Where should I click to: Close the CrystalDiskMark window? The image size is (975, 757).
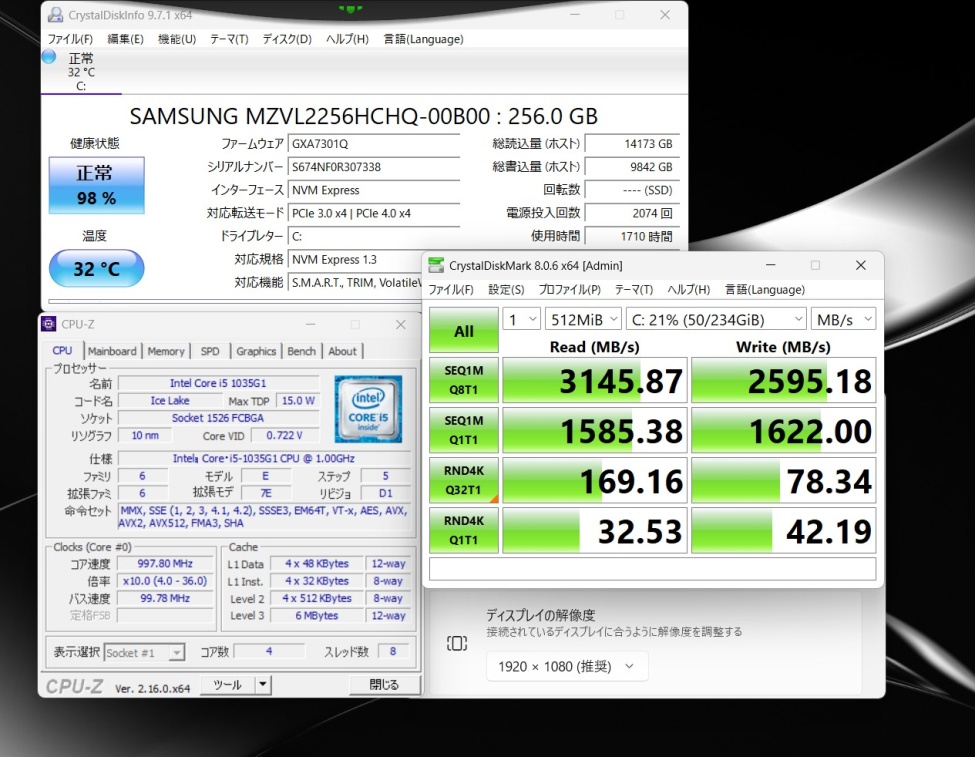point(861,266)
